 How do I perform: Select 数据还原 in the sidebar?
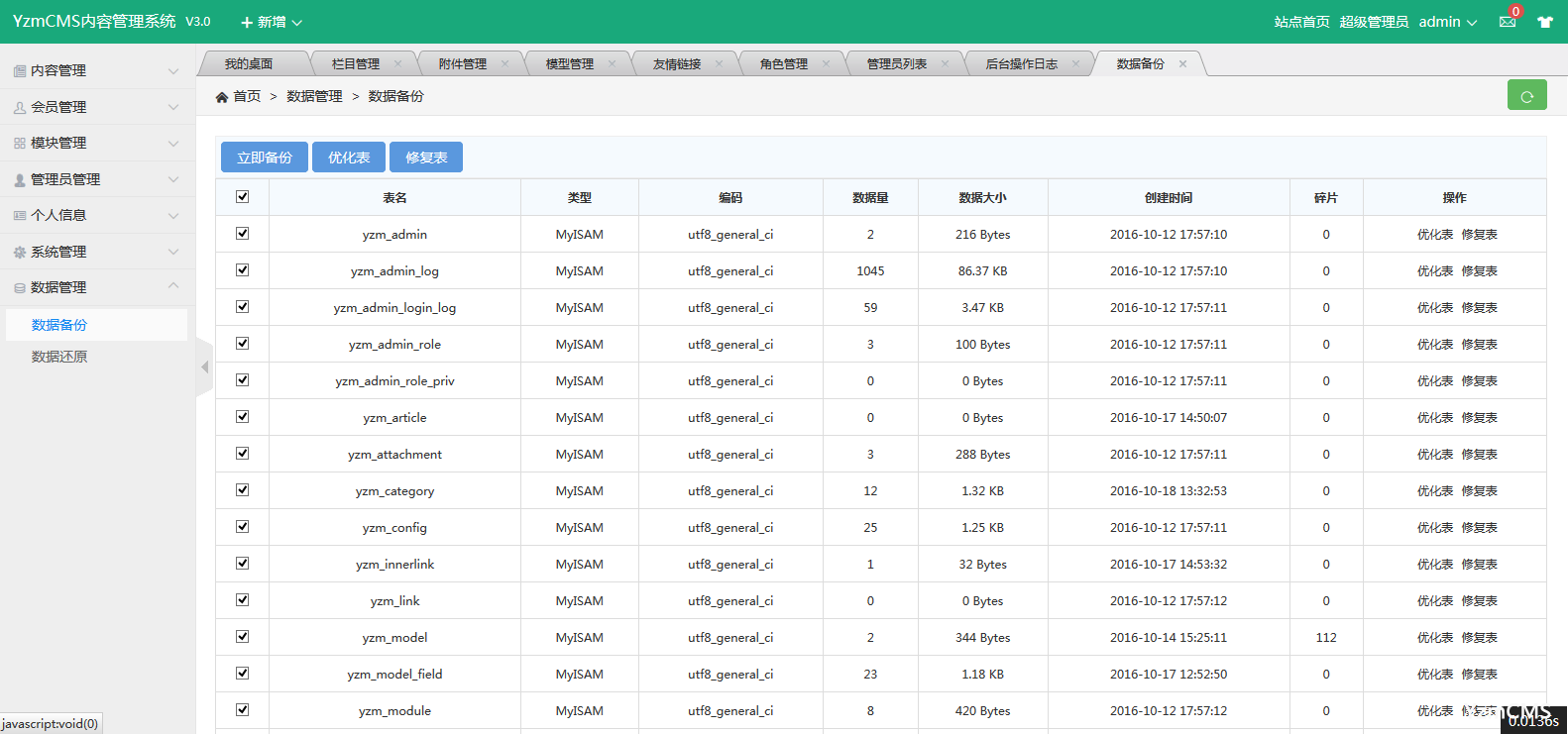click(59, 357)
